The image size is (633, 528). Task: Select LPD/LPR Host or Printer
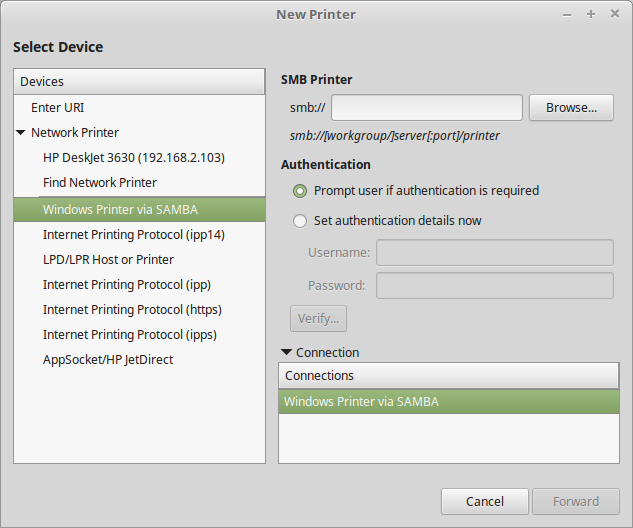pos(108,260)
